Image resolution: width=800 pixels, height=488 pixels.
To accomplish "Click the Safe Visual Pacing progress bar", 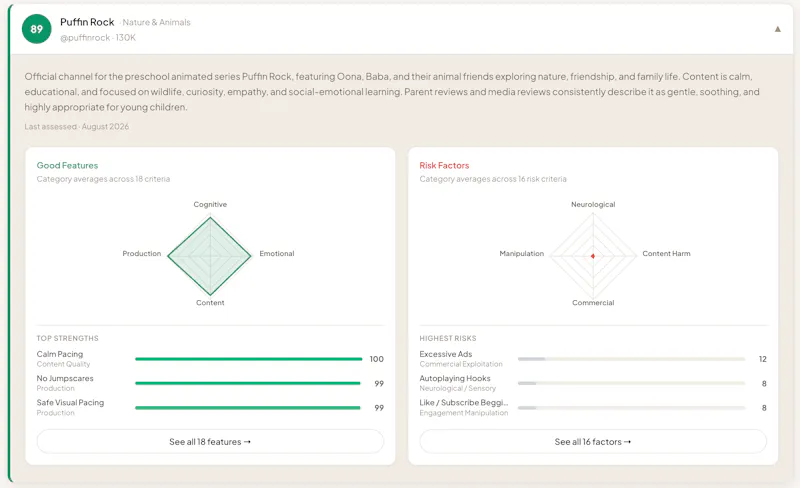I will (247, 408).
